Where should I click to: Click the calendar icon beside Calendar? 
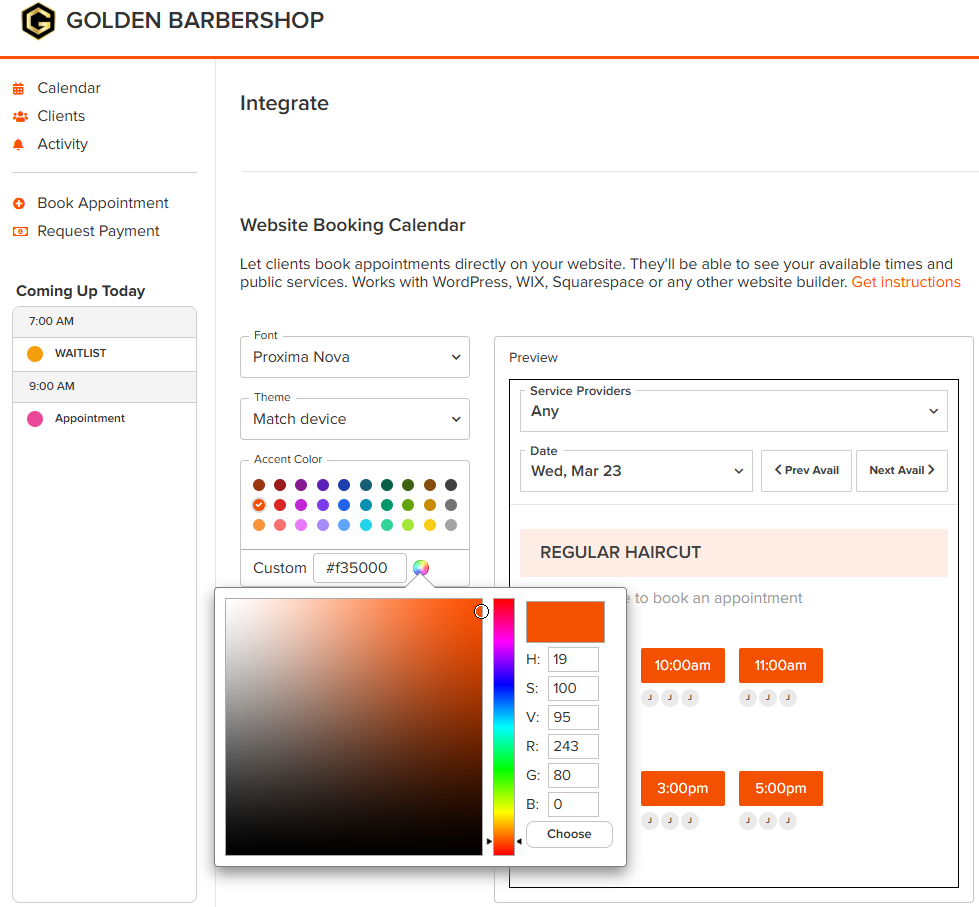[19, 89]
